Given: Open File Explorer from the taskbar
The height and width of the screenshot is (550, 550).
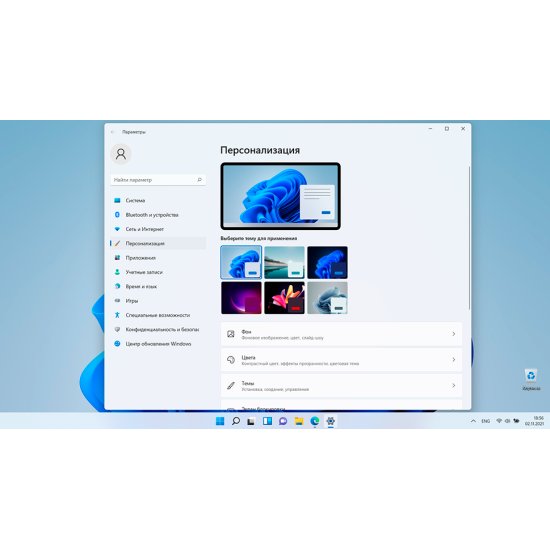Looking at the screenshot, I should 299,421.
